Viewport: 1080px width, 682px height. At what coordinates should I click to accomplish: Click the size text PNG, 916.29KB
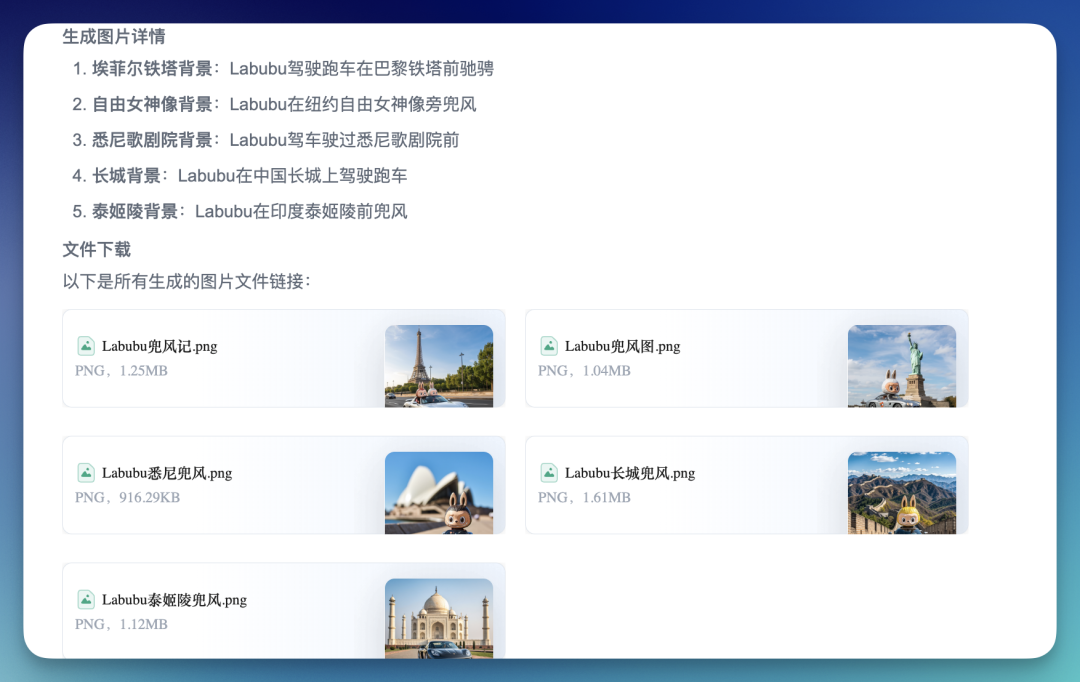pyautogui.click(x=127, y=497)
